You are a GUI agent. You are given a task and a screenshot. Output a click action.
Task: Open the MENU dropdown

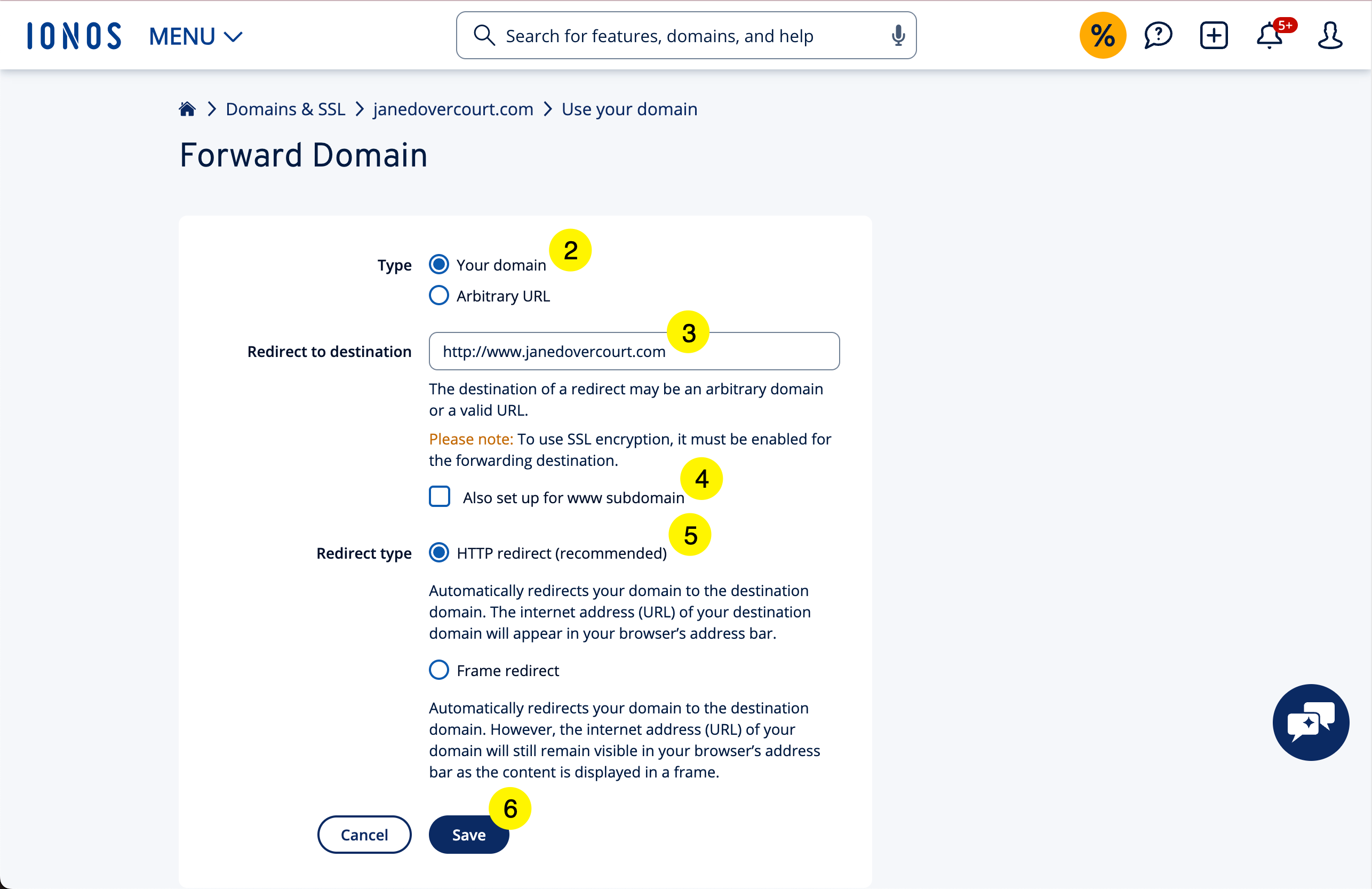point(195,36)
